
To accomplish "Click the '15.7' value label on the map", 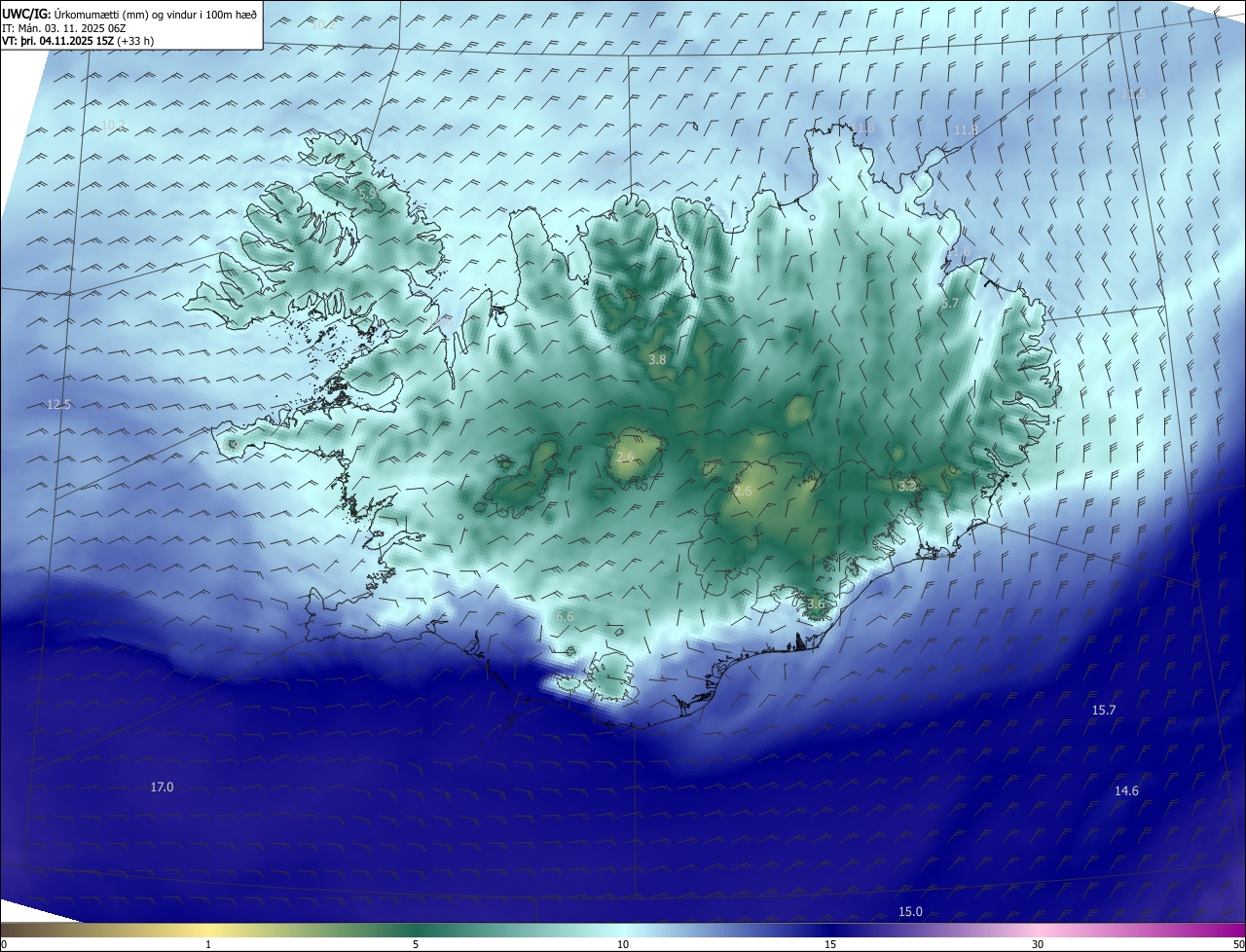I will 1103,711.
